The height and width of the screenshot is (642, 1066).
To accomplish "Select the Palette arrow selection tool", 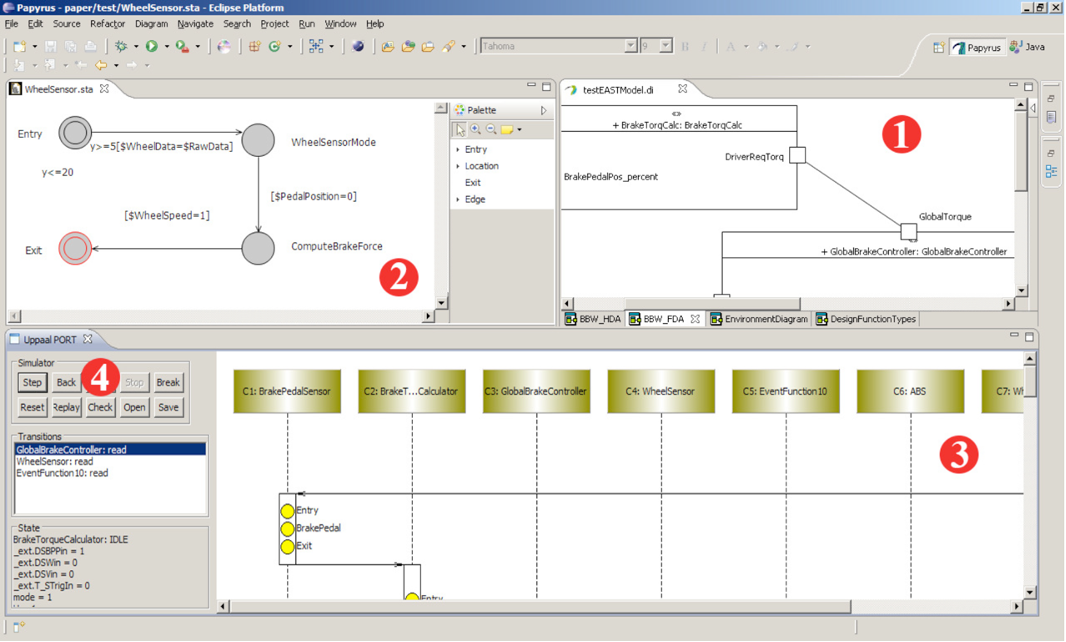I will 460,129.
